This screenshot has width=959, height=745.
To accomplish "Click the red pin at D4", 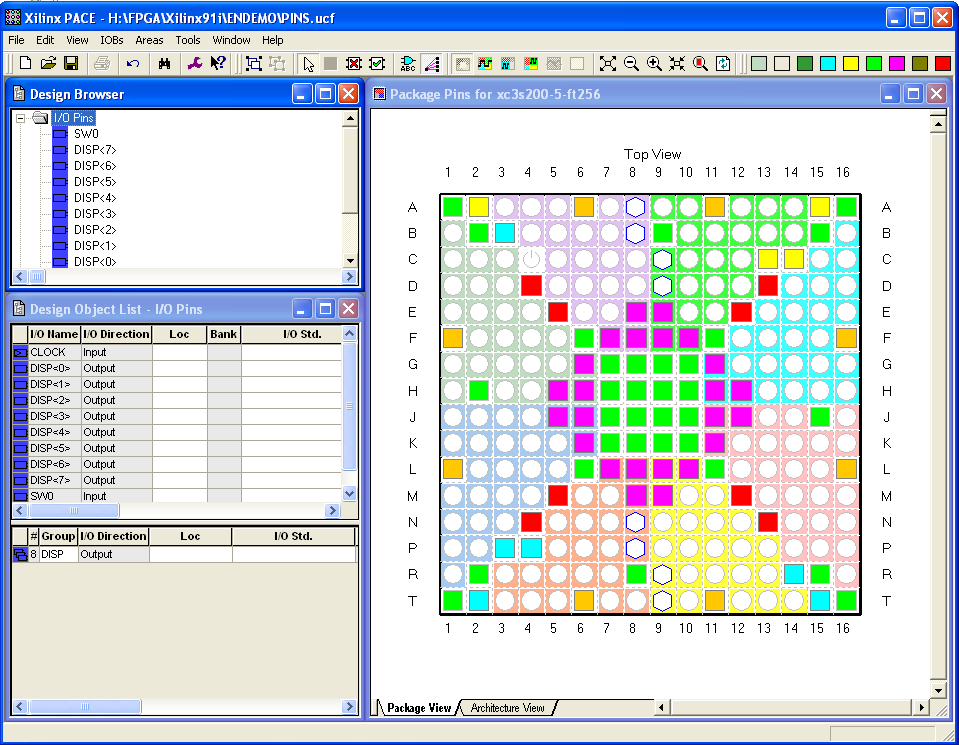I will point(531,285).
